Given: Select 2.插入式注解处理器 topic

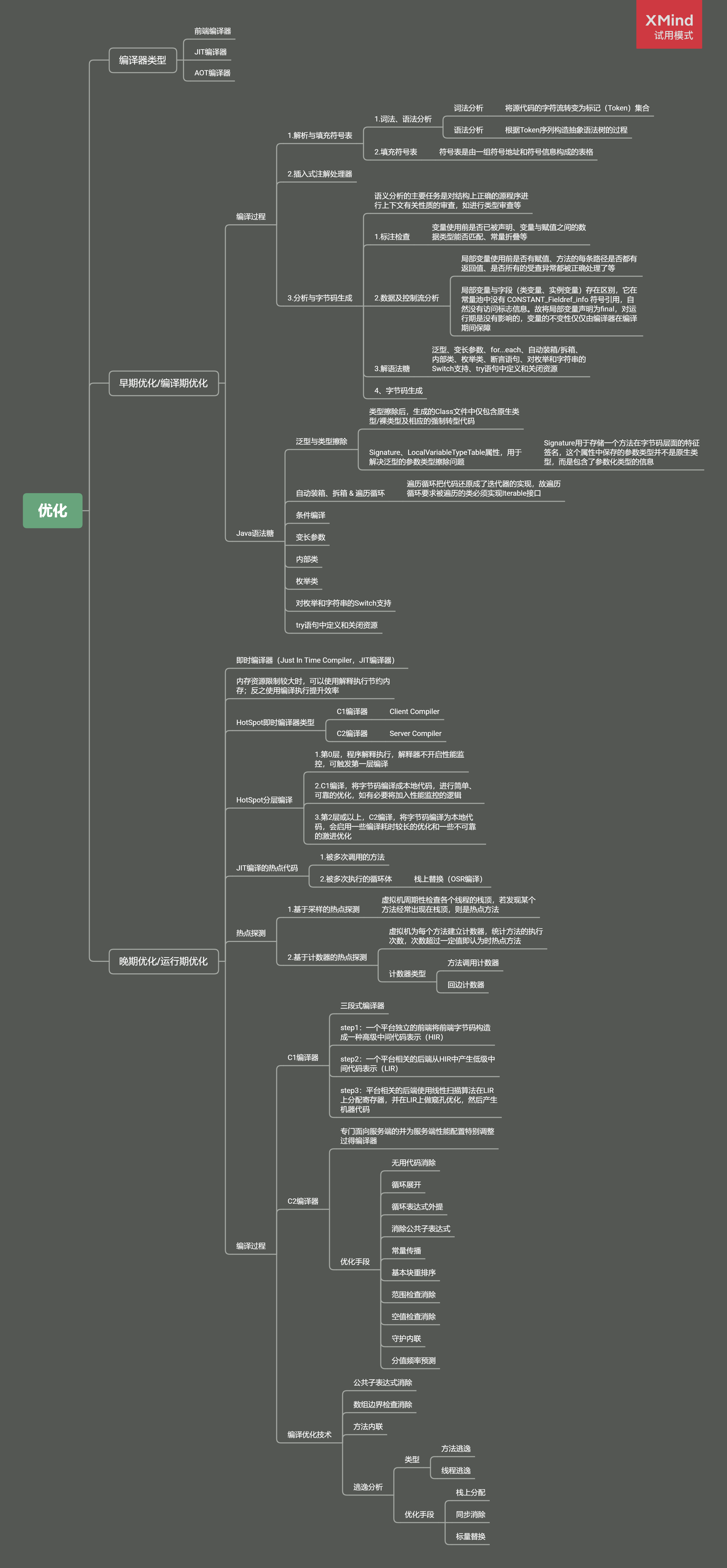Looking at the screenshot, I should 320,174.
